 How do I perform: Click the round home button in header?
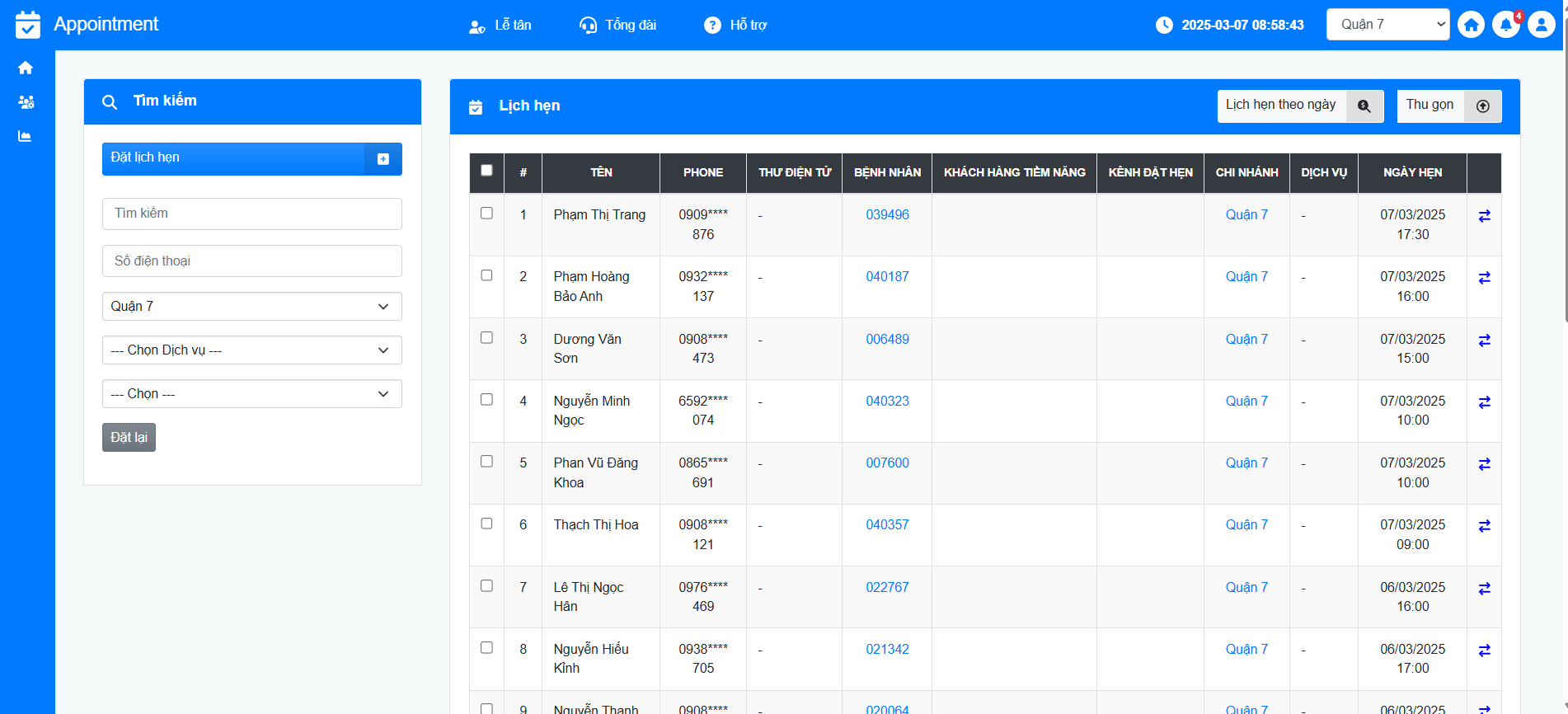pyautogui.click(x=1471, y=25)
